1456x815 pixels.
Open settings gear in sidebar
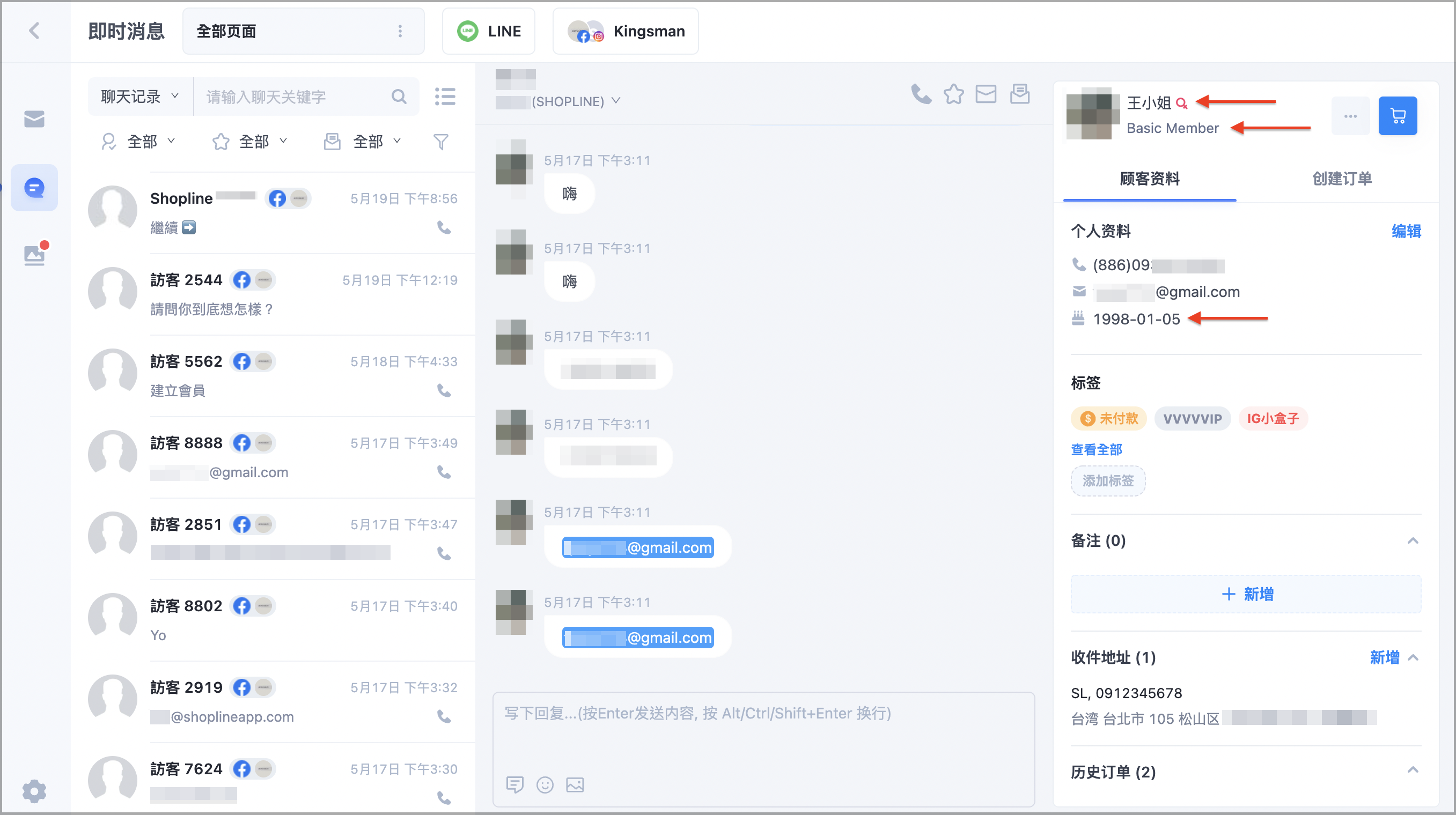click(x=34, y=791)
